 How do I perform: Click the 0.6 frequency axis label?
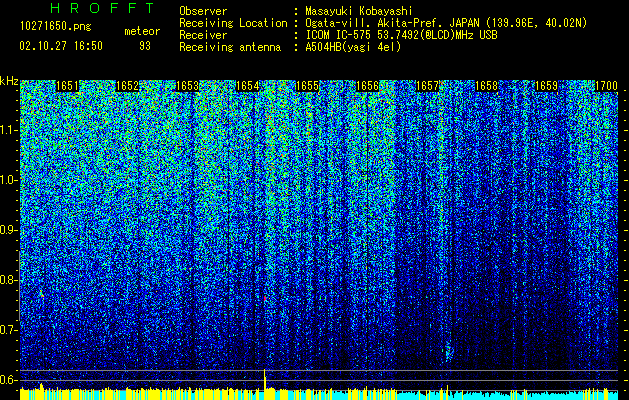(x=9, y=380)
